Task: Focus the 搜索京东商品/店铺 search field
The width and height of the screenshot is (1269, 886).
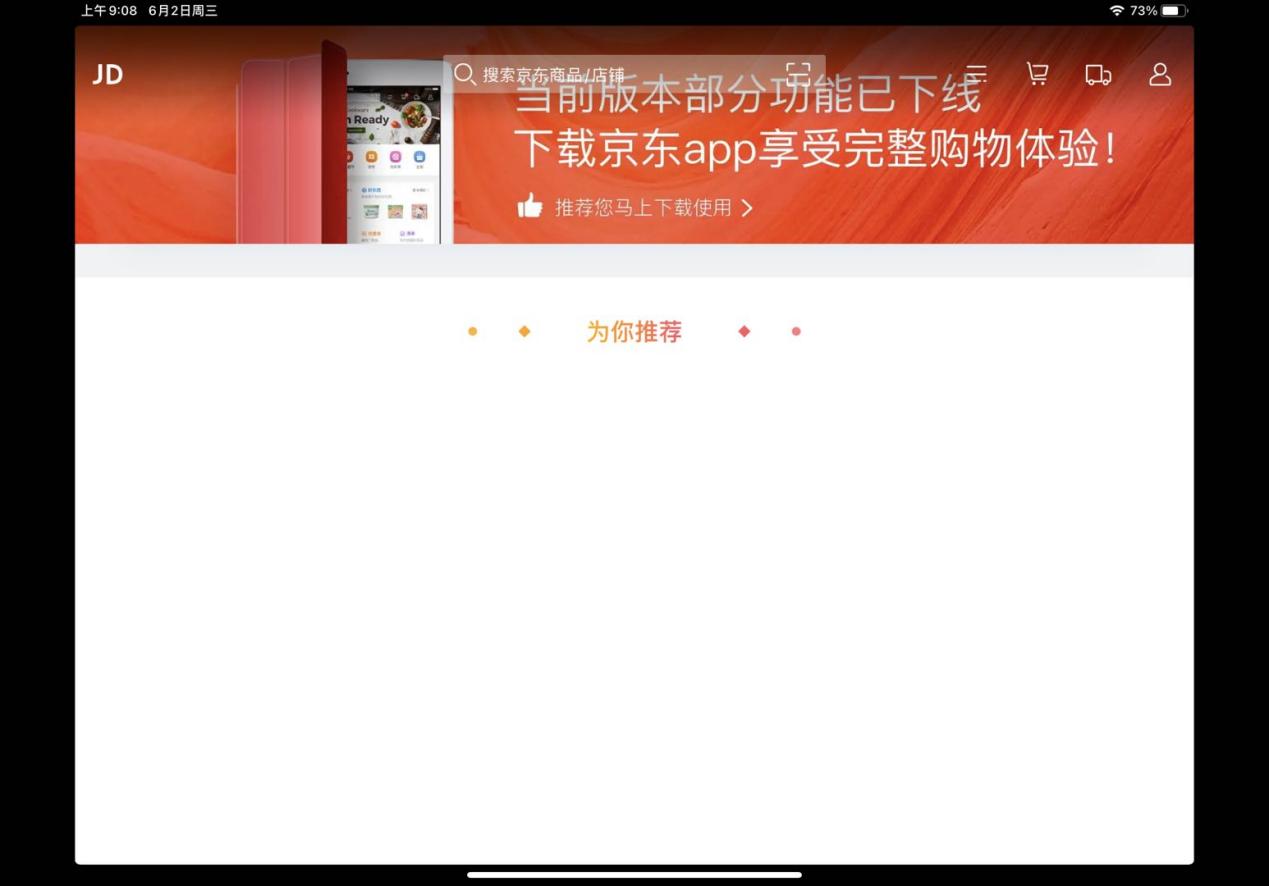Action: tap(634, 74)
